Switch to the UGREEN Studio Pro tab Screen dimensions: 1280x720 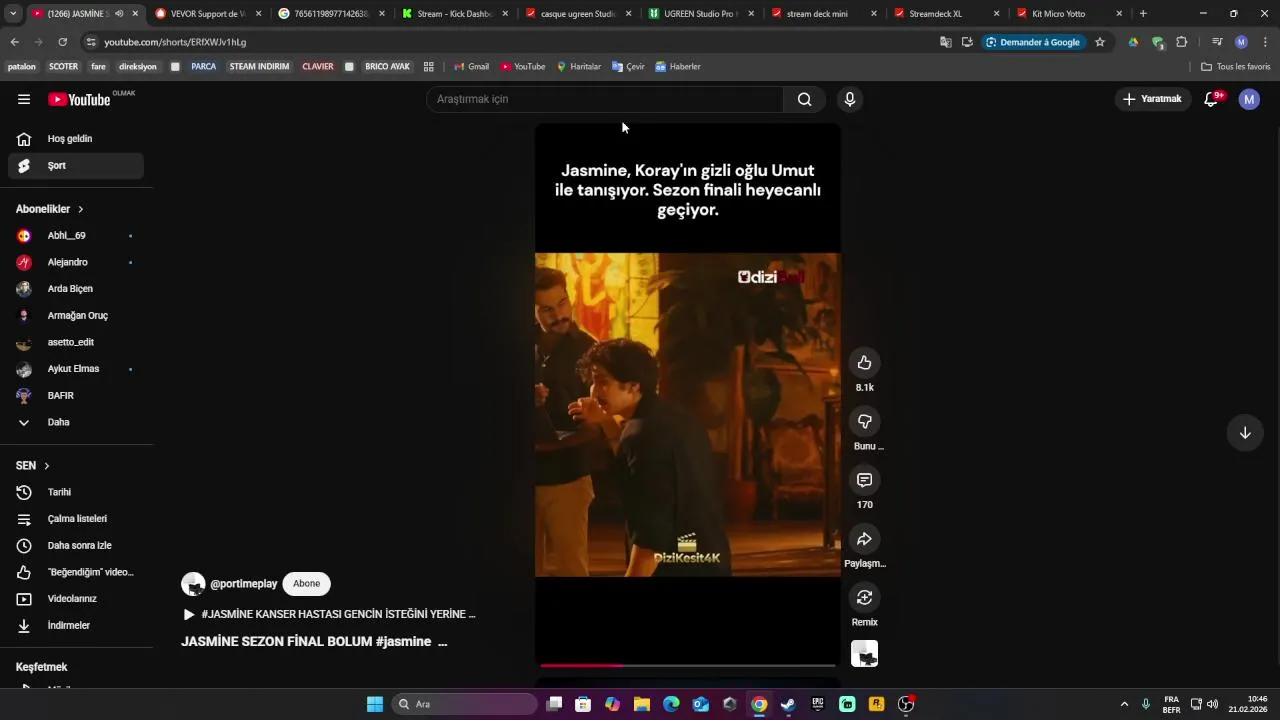(702, 14)
